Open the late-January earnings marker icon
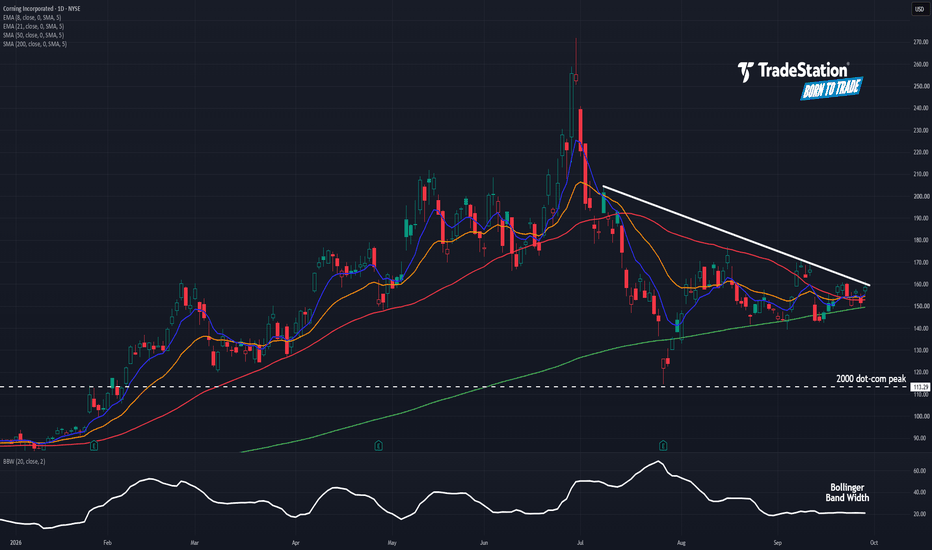932x550 pixels. coord(94,445)
